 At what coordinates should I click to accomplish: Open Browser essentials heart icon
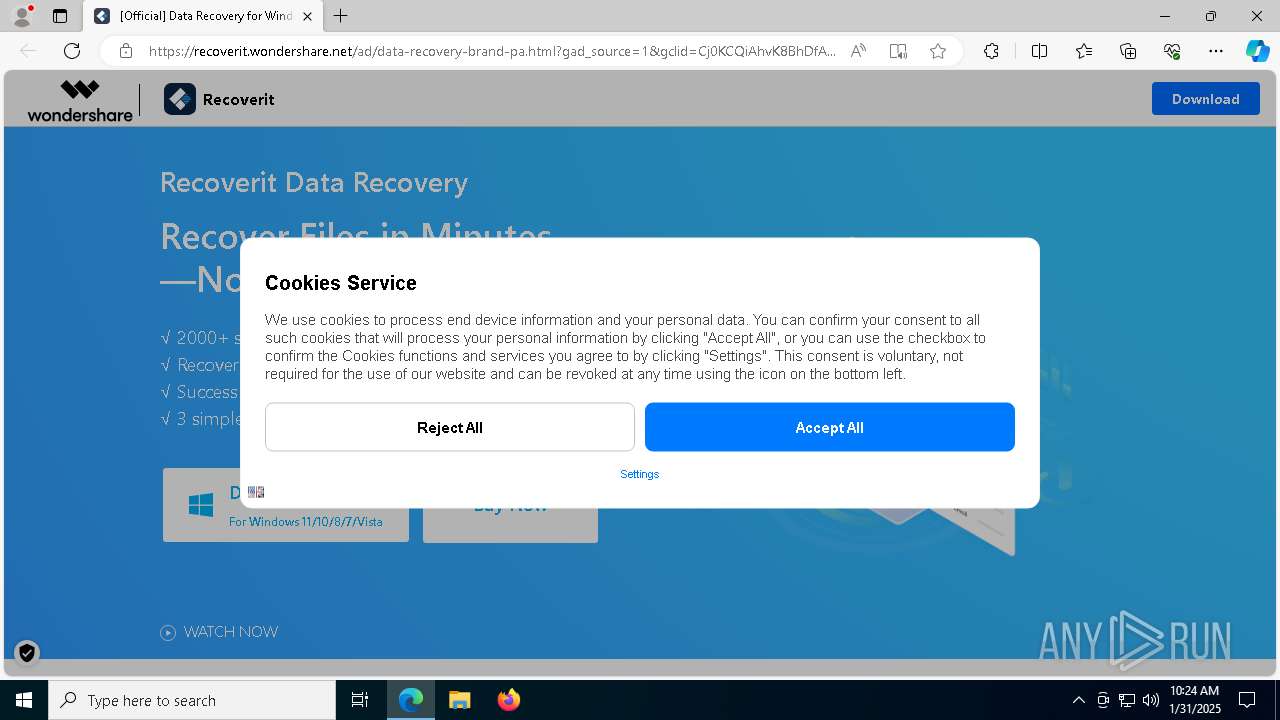pyautogui.click(x=1172, y=51)
